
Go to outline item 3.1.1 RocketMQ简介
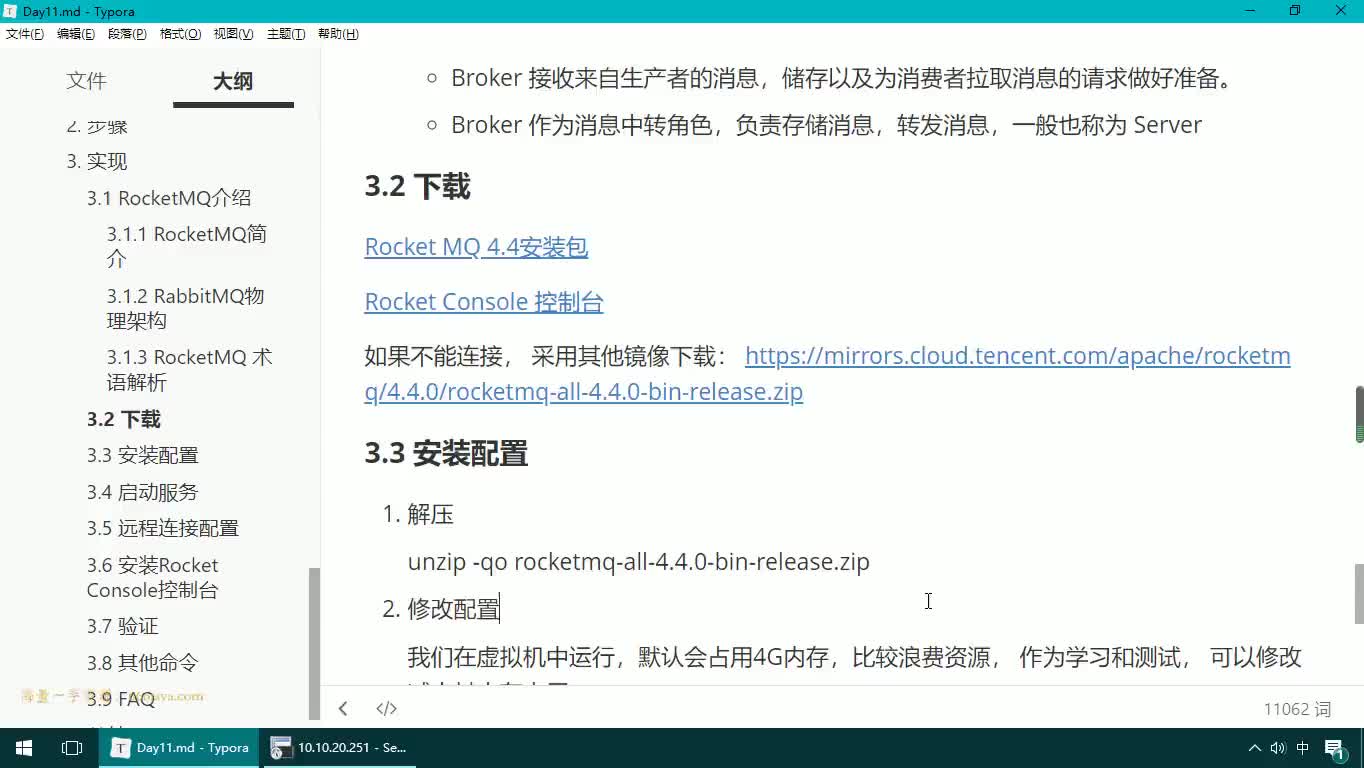[x=187, y=246]
